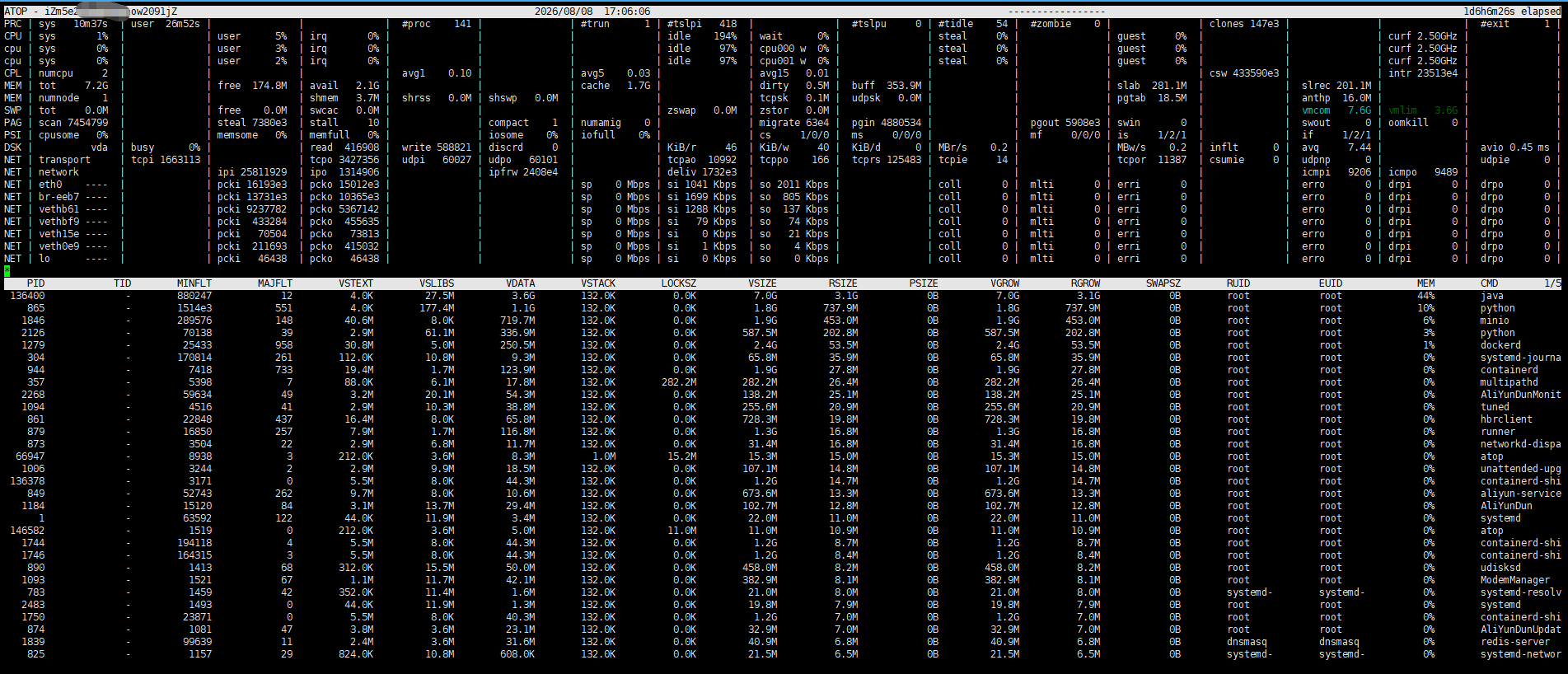
Task: Click PID 2126 of the second python process
Action: (x=33, y=333)
